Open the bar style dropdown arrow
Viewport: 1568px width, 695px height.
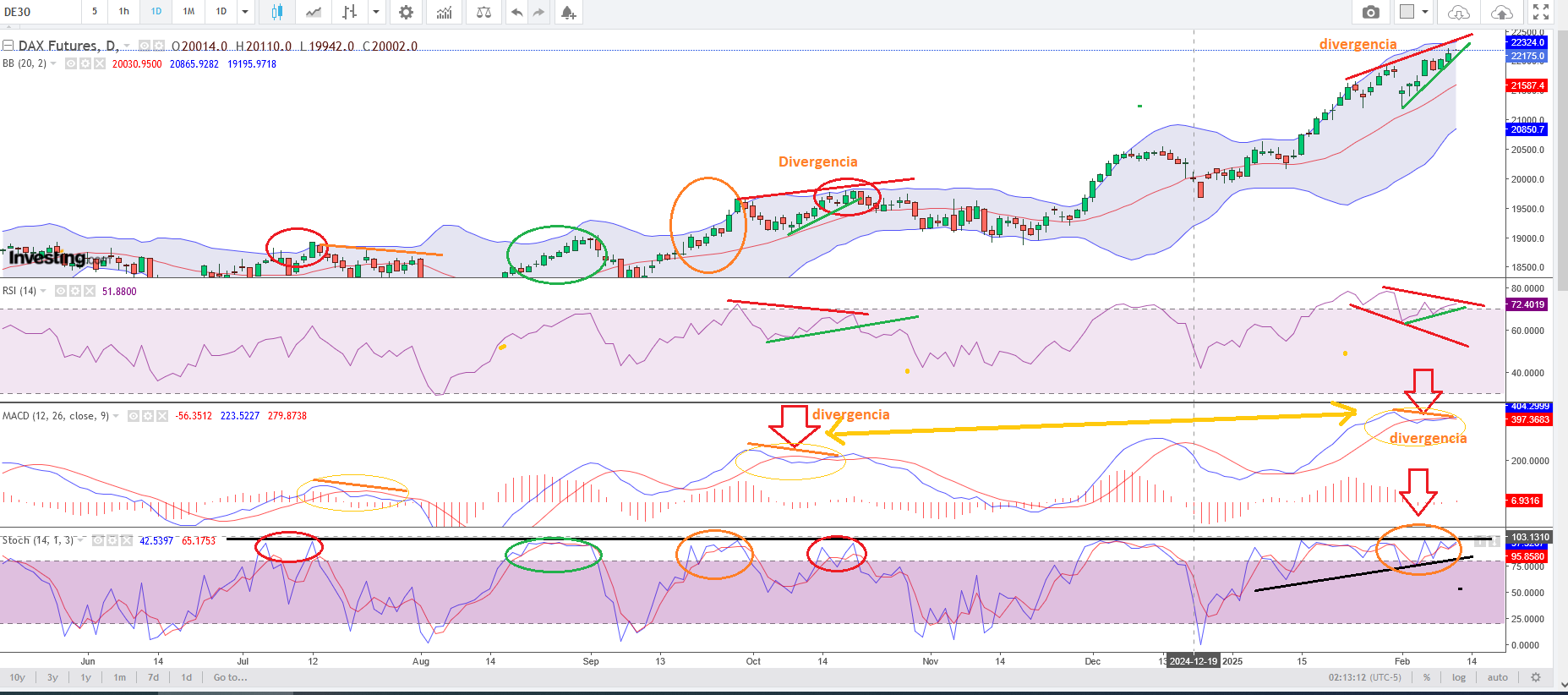[376, 12]
